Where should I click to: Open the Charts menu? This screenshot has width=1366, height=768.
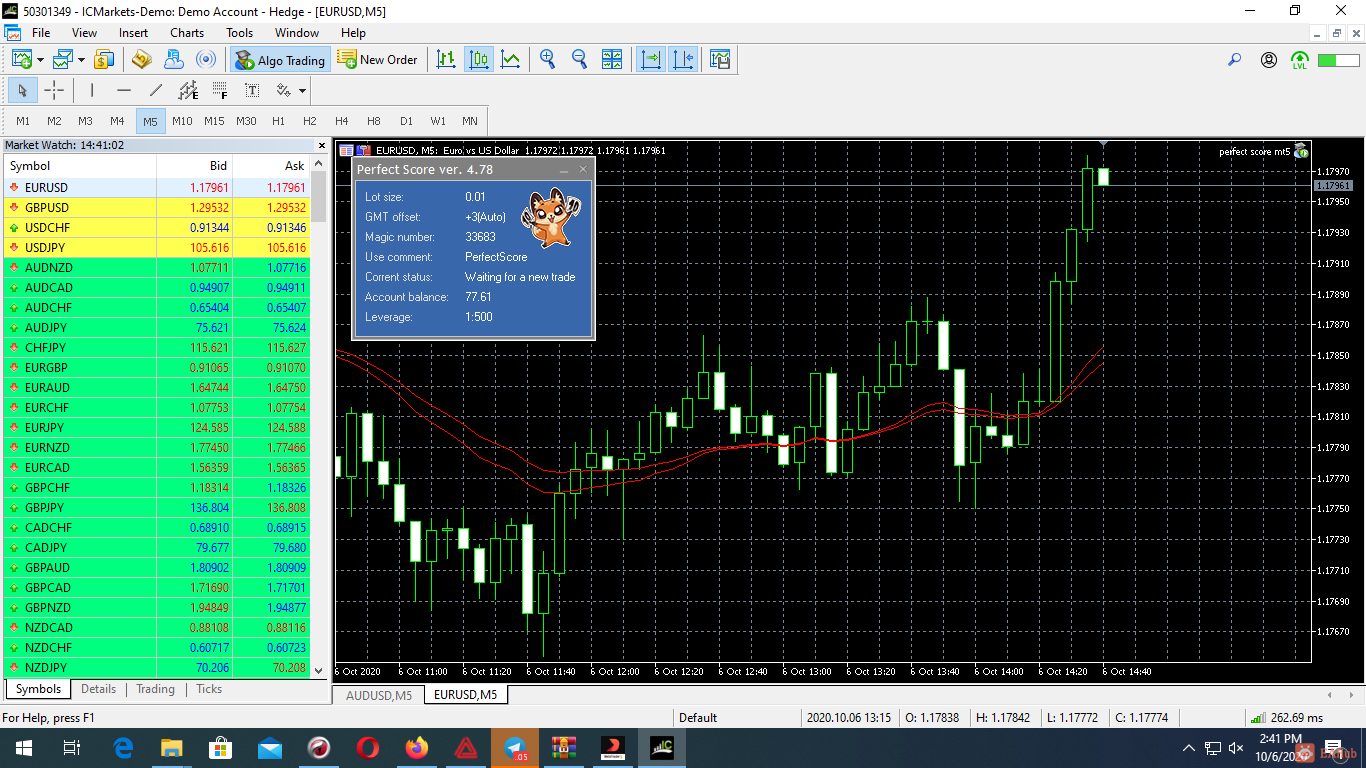coord(187,33)
